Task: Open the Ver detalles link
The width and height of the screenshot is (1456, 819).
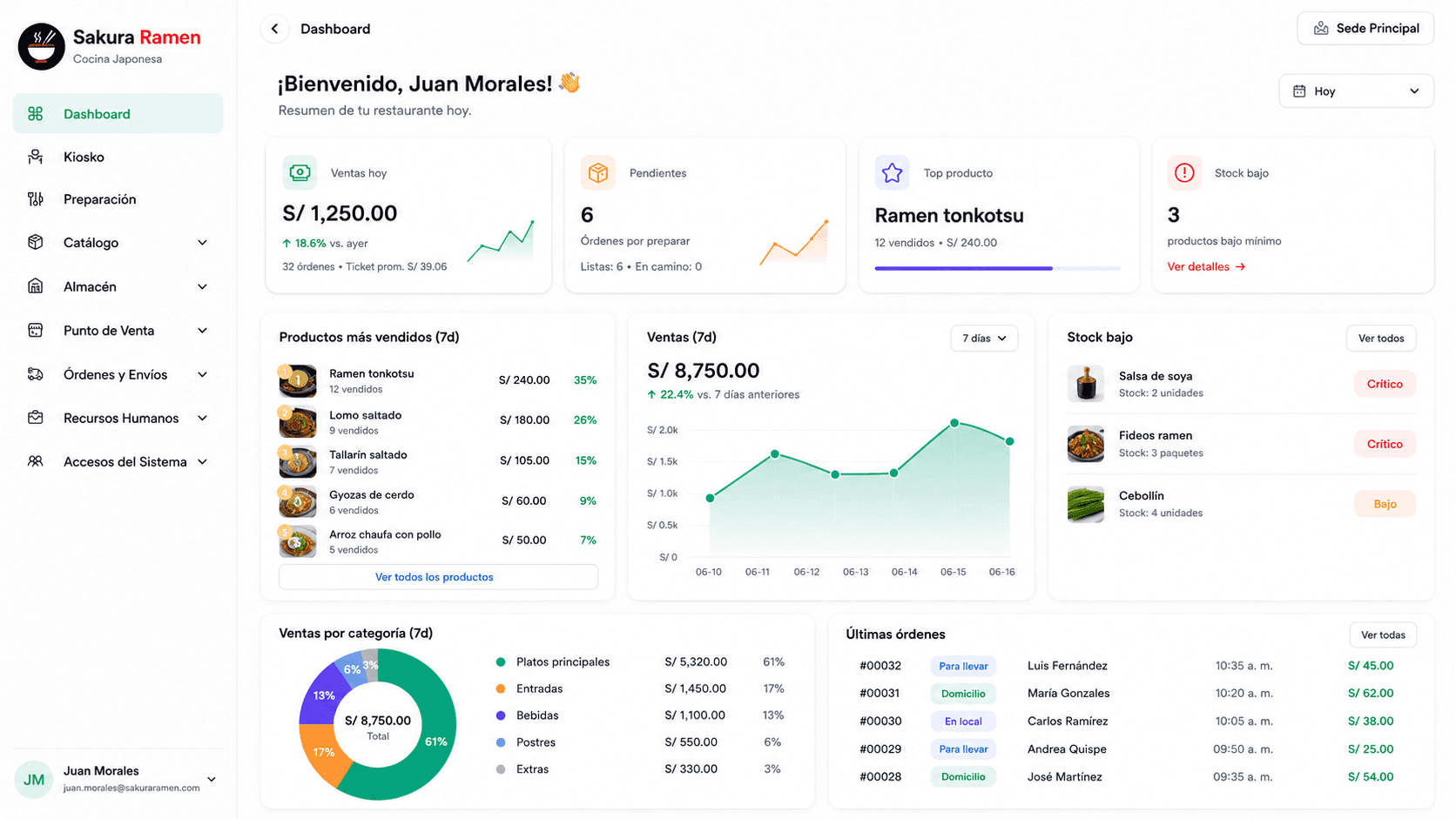Action: [1206, 266]
